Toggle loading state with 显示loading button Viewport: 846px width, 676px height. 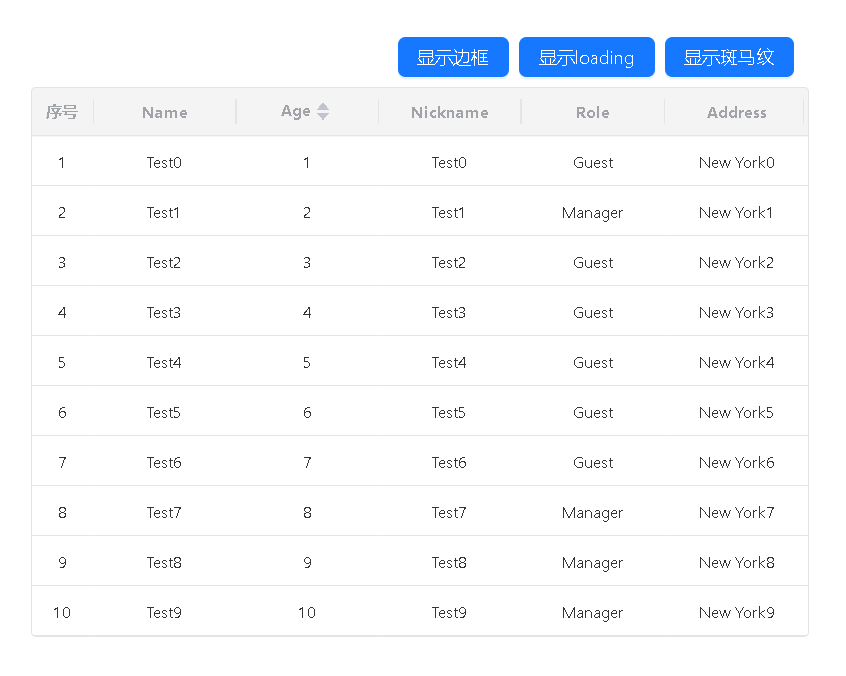tap(586, 57)
